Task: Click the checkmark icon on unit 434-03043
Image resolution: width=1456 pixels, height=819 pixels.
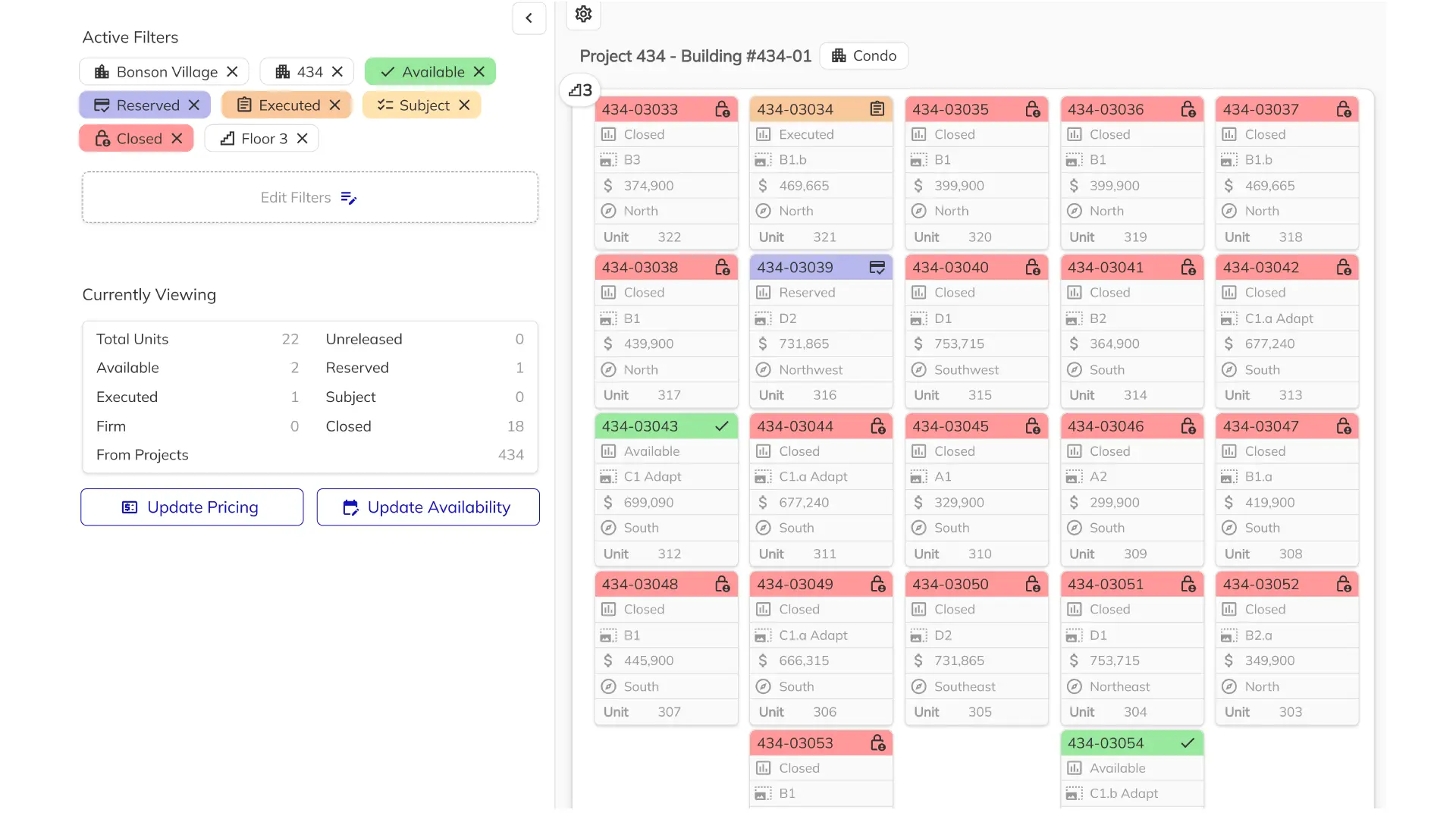Action: [722, 426]
